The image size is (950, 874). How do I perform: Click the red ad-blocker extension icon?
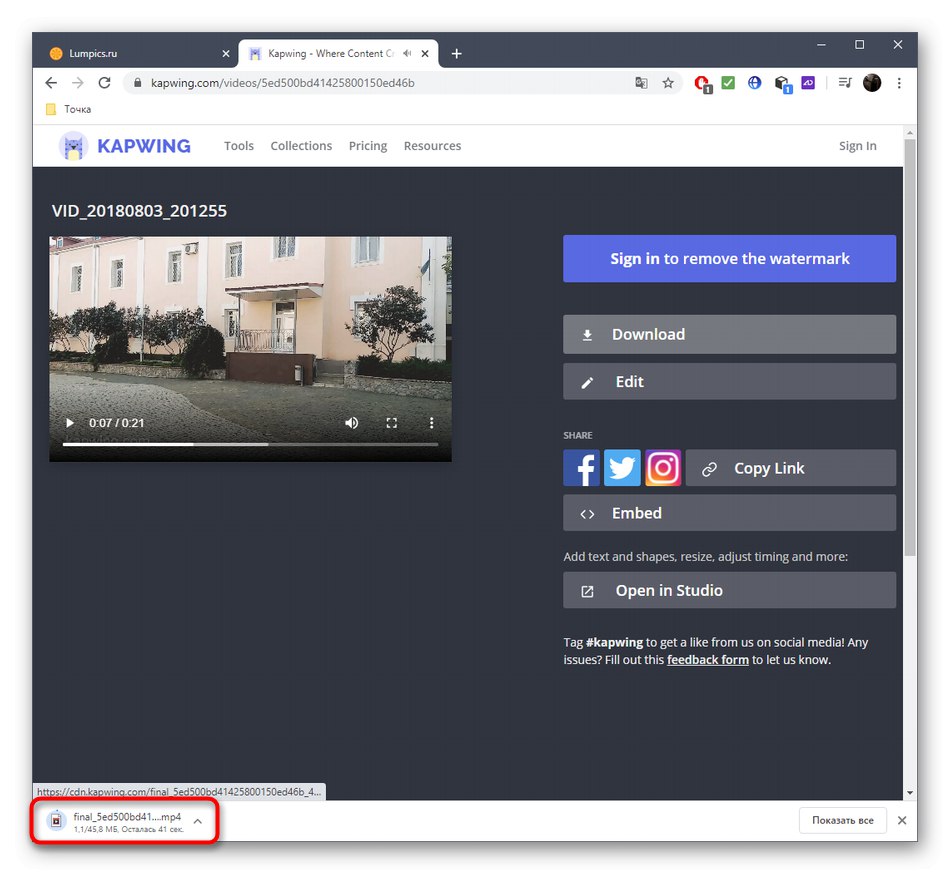tap(703, 84)
